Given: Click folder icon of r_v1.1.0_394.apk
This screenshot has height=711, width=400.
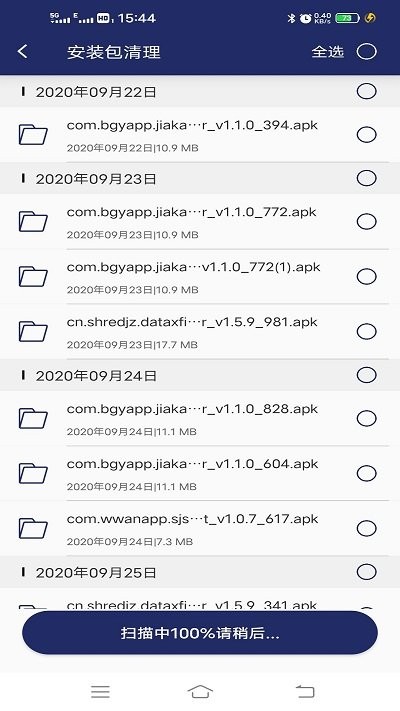Looking at the screenshot, I should click(x=33, y=135).
